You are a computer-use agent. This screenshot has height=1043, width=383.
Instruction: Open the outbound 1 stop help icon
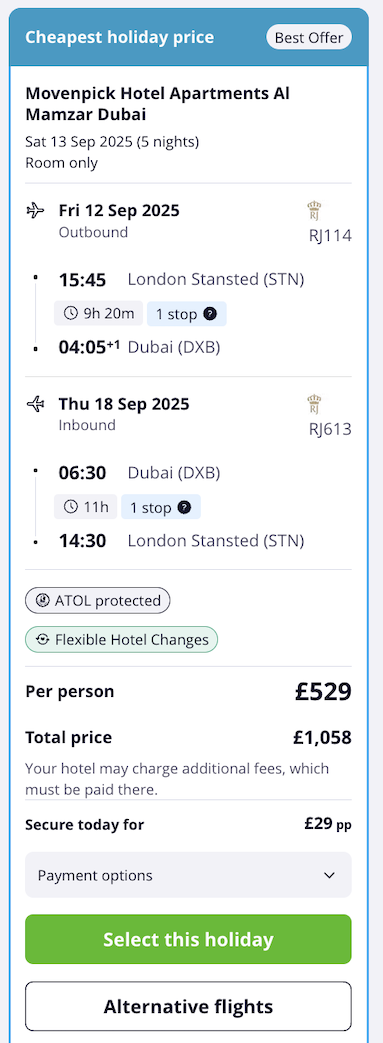tap(210, 314)
